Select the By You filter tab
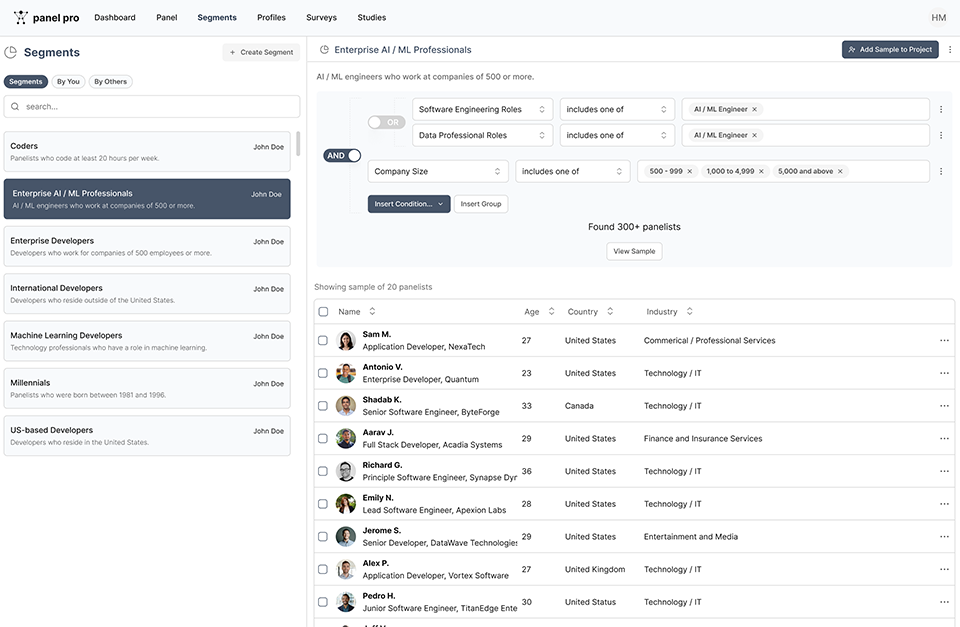Screen dimensions: 960x627 point(69,81)
